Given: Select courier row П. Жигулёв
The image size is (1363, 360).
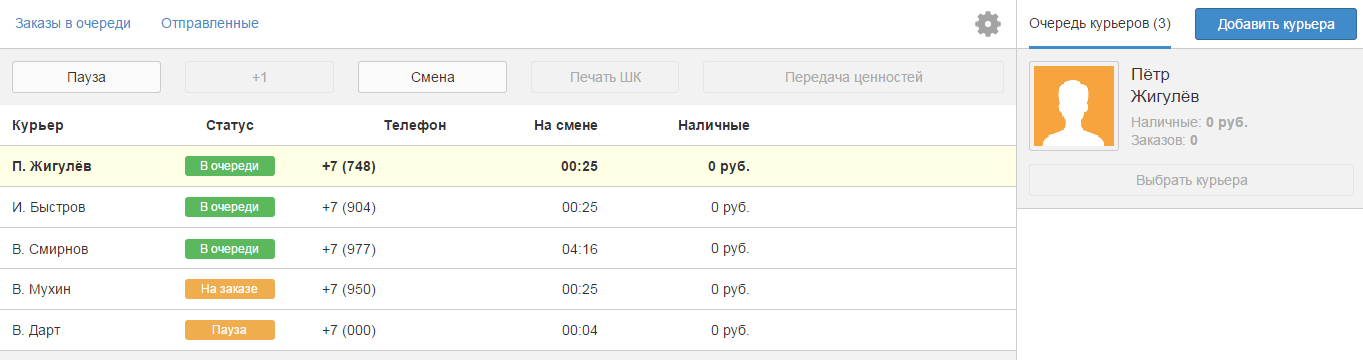Looking at the screenshot, I should pos(508,166).
